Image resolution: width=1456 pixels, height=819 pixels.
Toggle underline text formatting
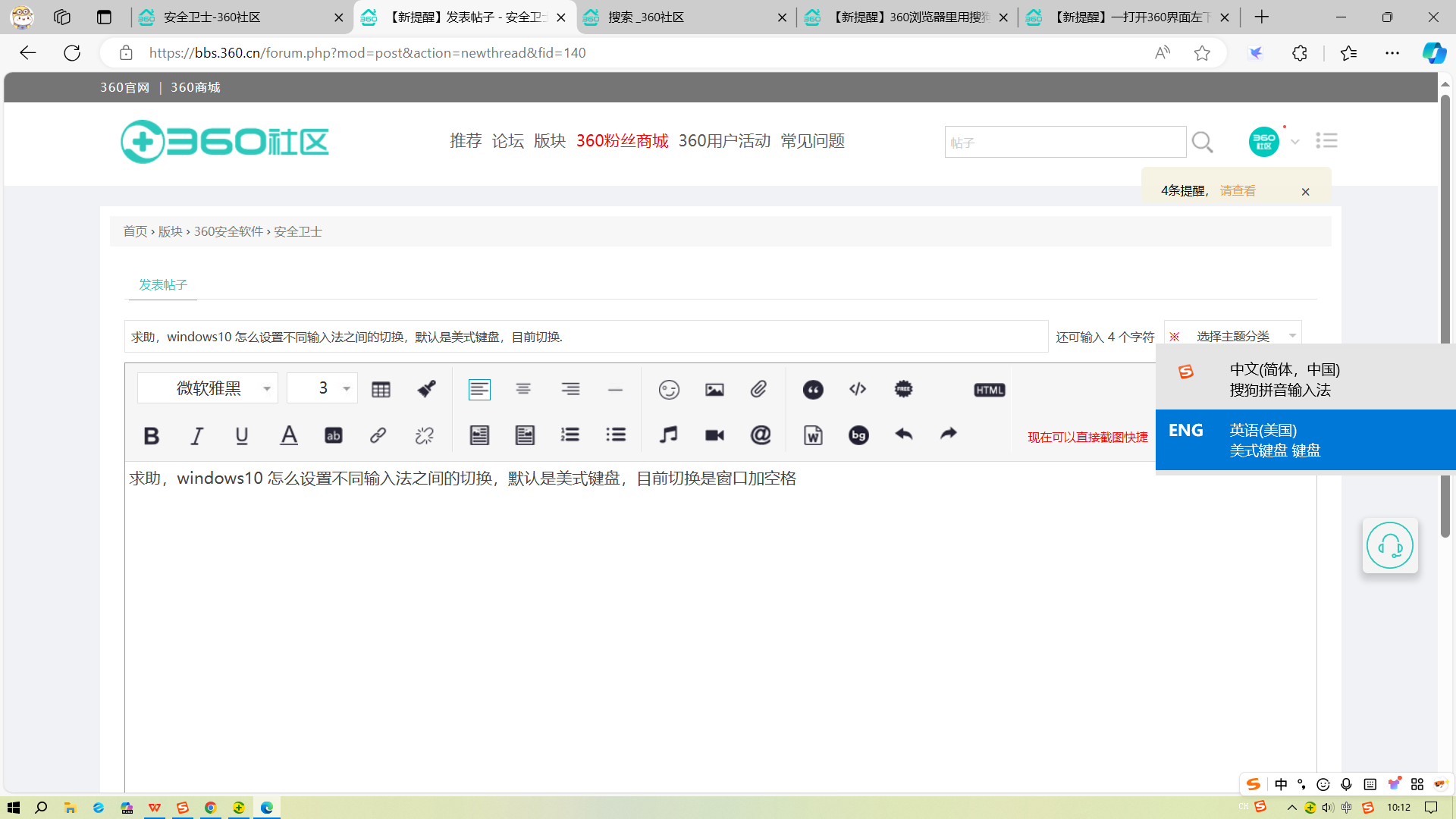(x=242, y=435)
